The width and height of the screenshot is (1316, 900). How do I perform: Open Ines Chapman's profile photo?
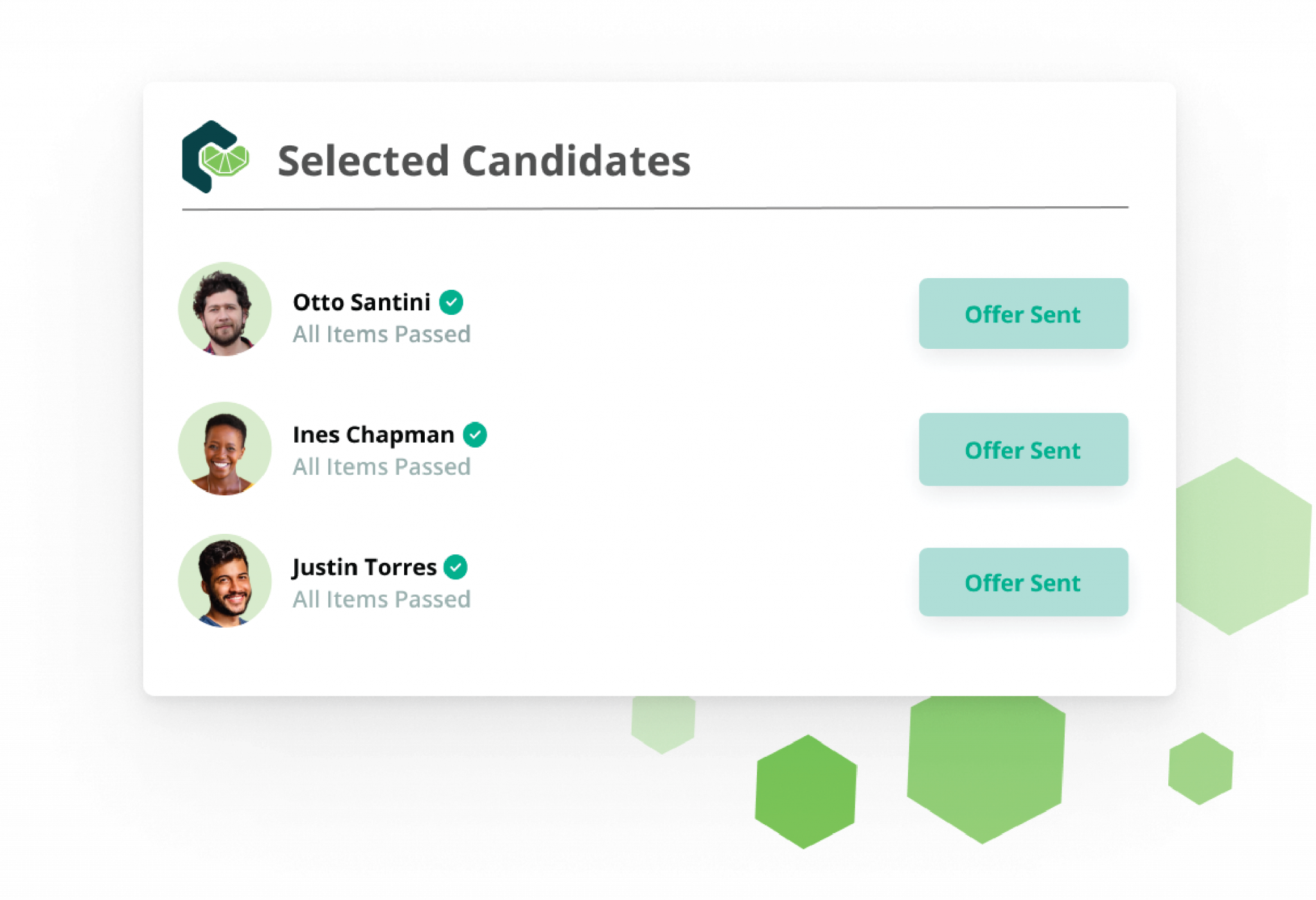coord(225,448)
